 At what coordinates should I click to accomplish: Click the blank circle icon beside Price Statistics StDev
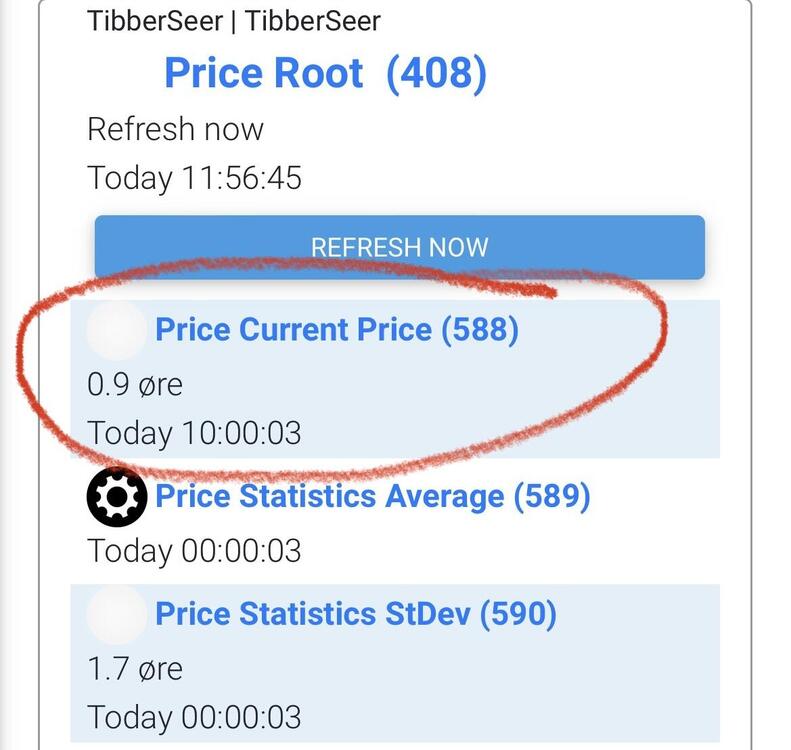117,614
